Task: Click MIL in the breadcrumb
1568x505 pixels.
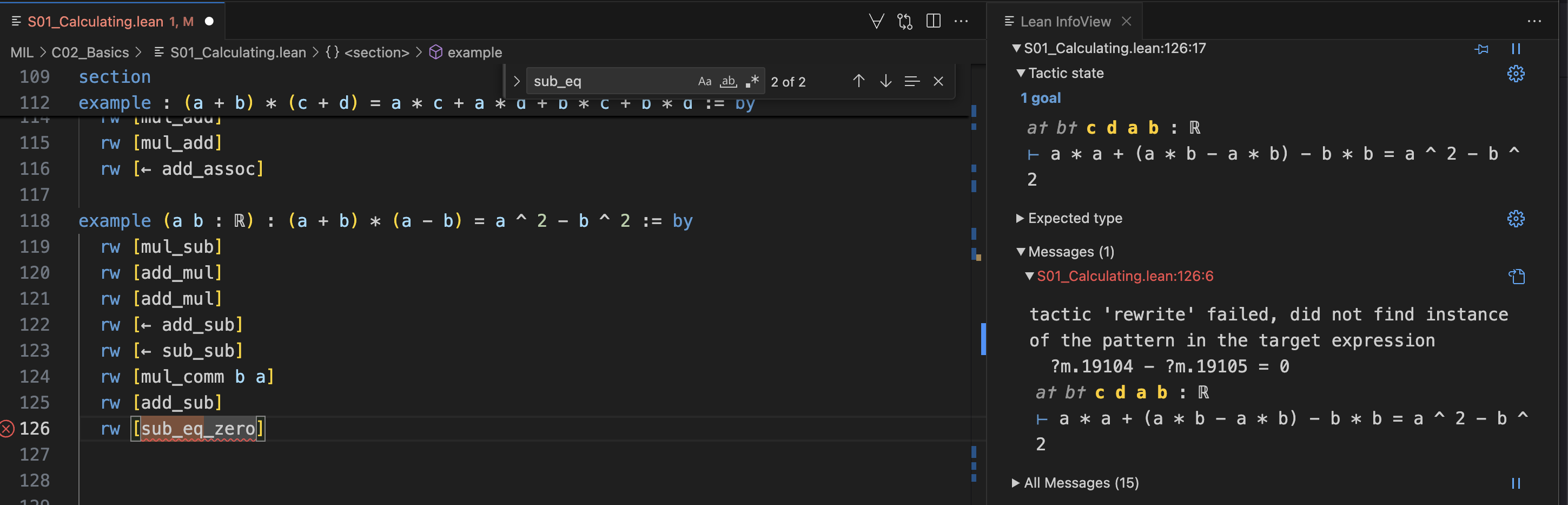Action: pos(22,53)
